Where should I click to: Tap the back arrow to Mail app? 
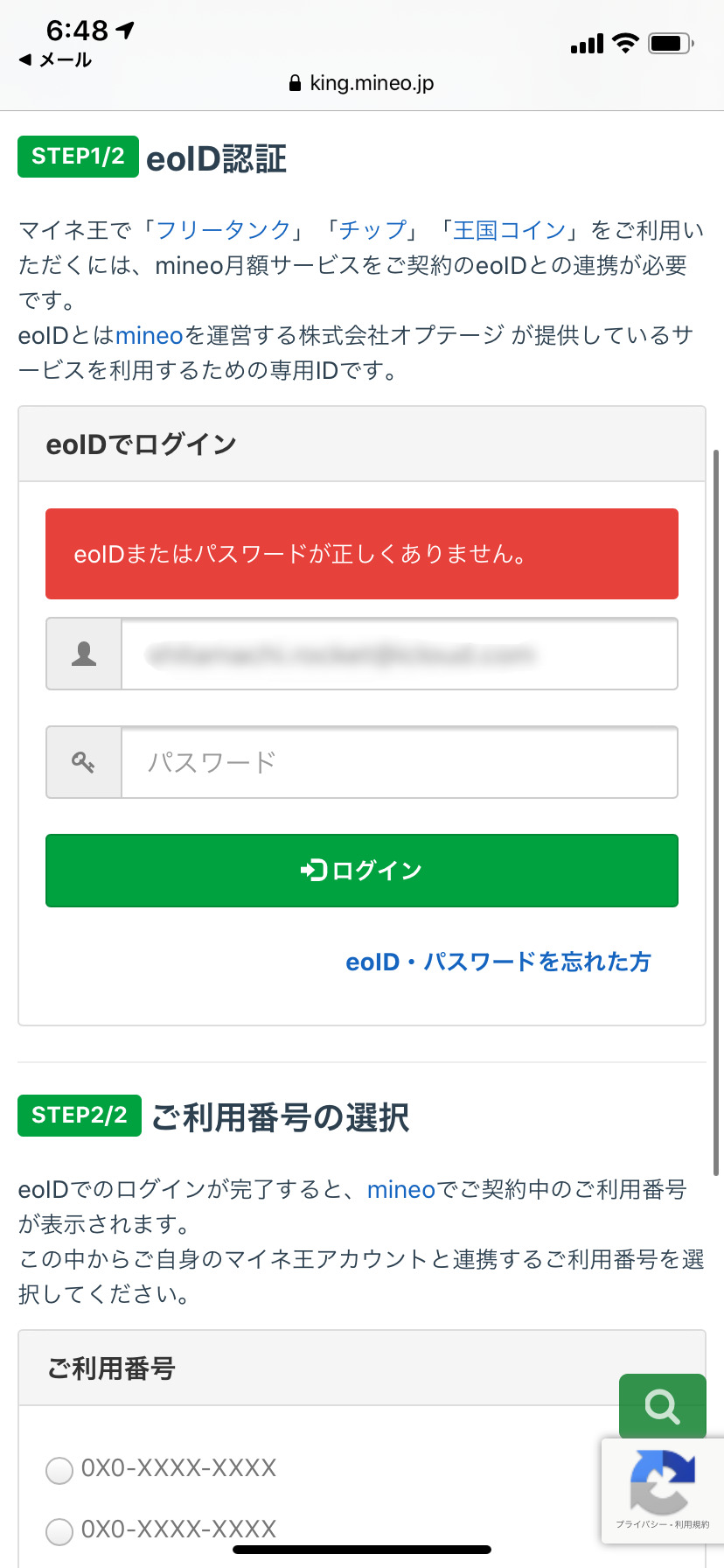pyautogui.click(x=25, y=59)
